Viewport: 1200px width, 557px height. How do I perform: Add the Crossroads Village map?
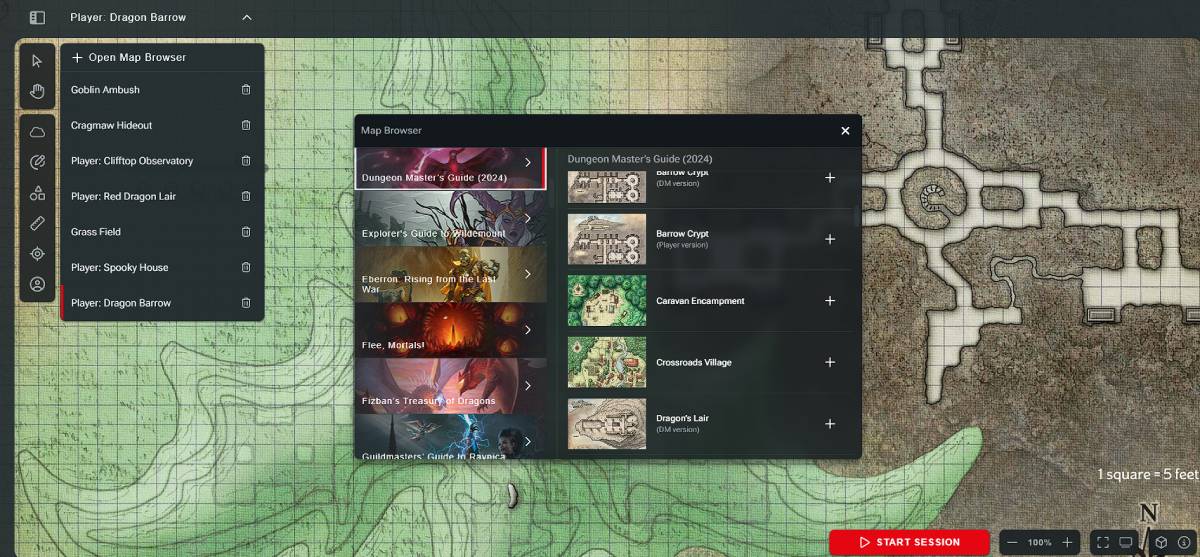[829, 362]
